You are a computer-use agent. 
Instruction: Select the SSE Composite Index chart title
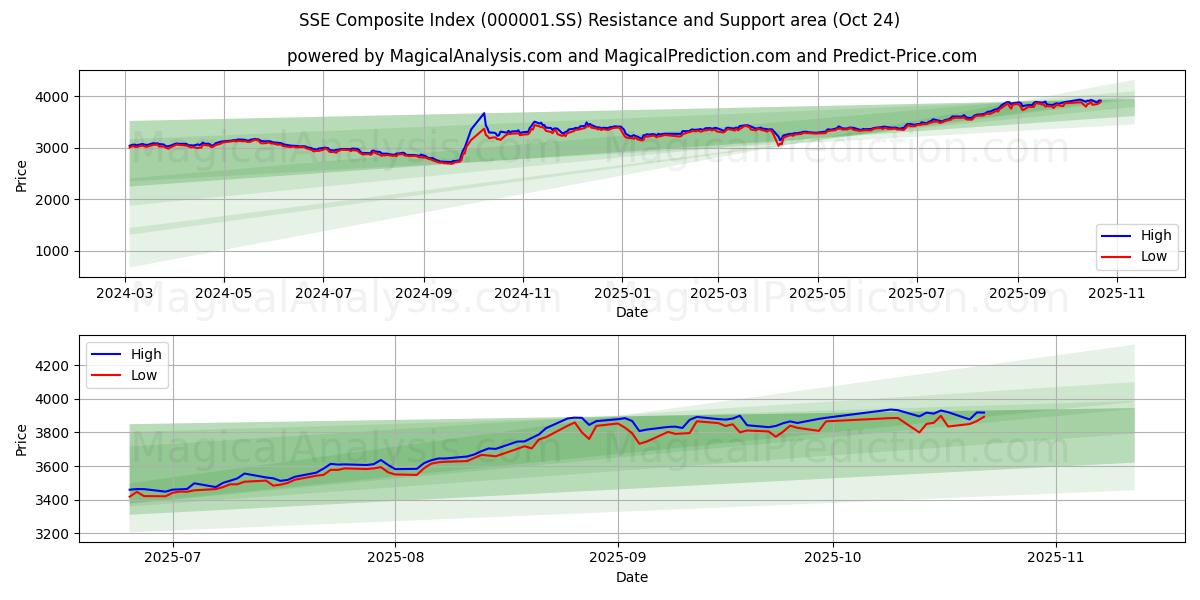[x=599, y=20]
